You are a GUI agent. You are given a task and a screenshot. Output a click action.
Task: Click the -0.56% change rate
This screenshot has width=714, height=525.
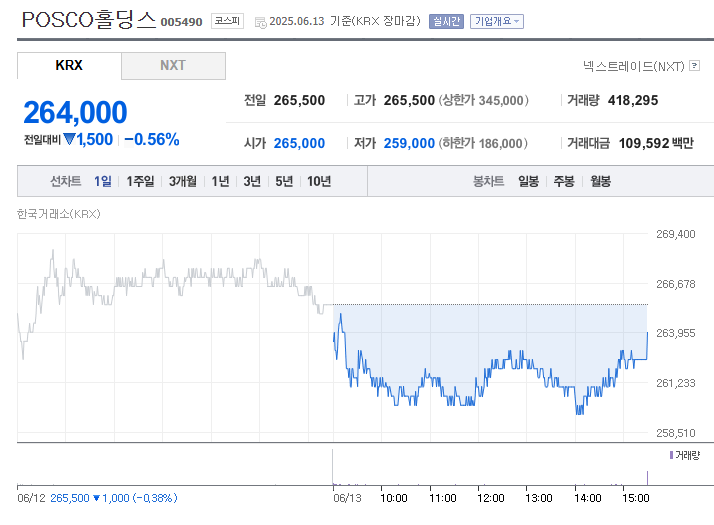152,139
